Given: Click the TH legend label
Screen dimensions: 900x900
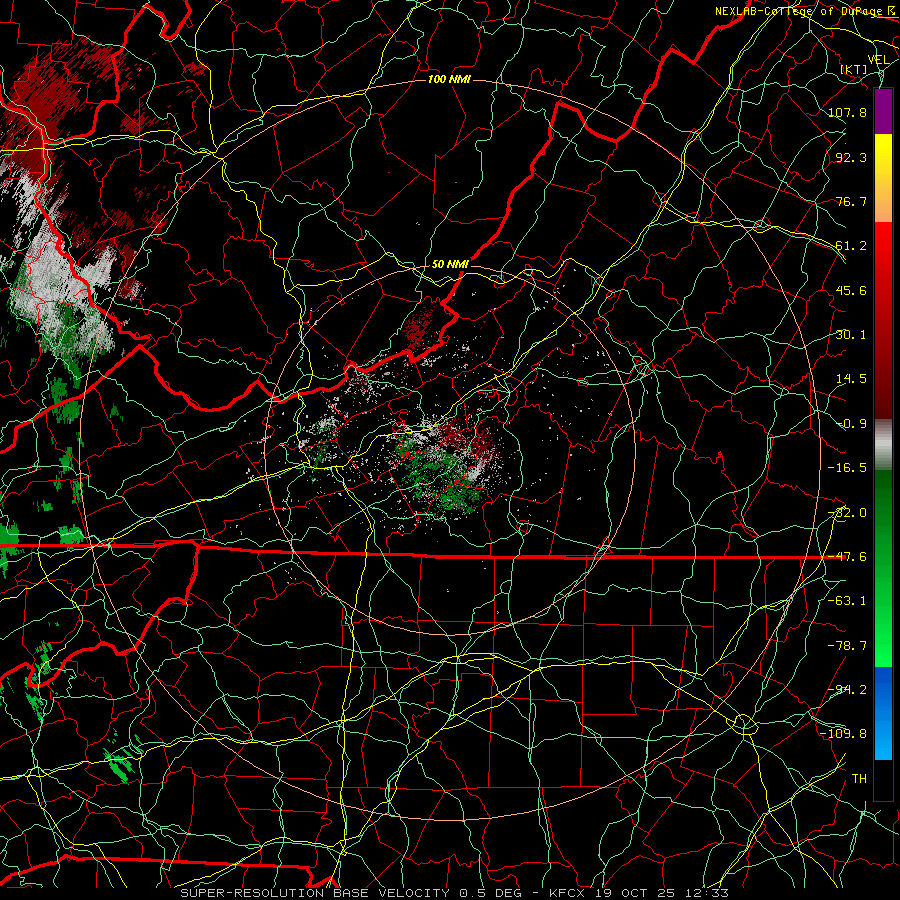Looking at the screenshot, I should pos(859,779).
